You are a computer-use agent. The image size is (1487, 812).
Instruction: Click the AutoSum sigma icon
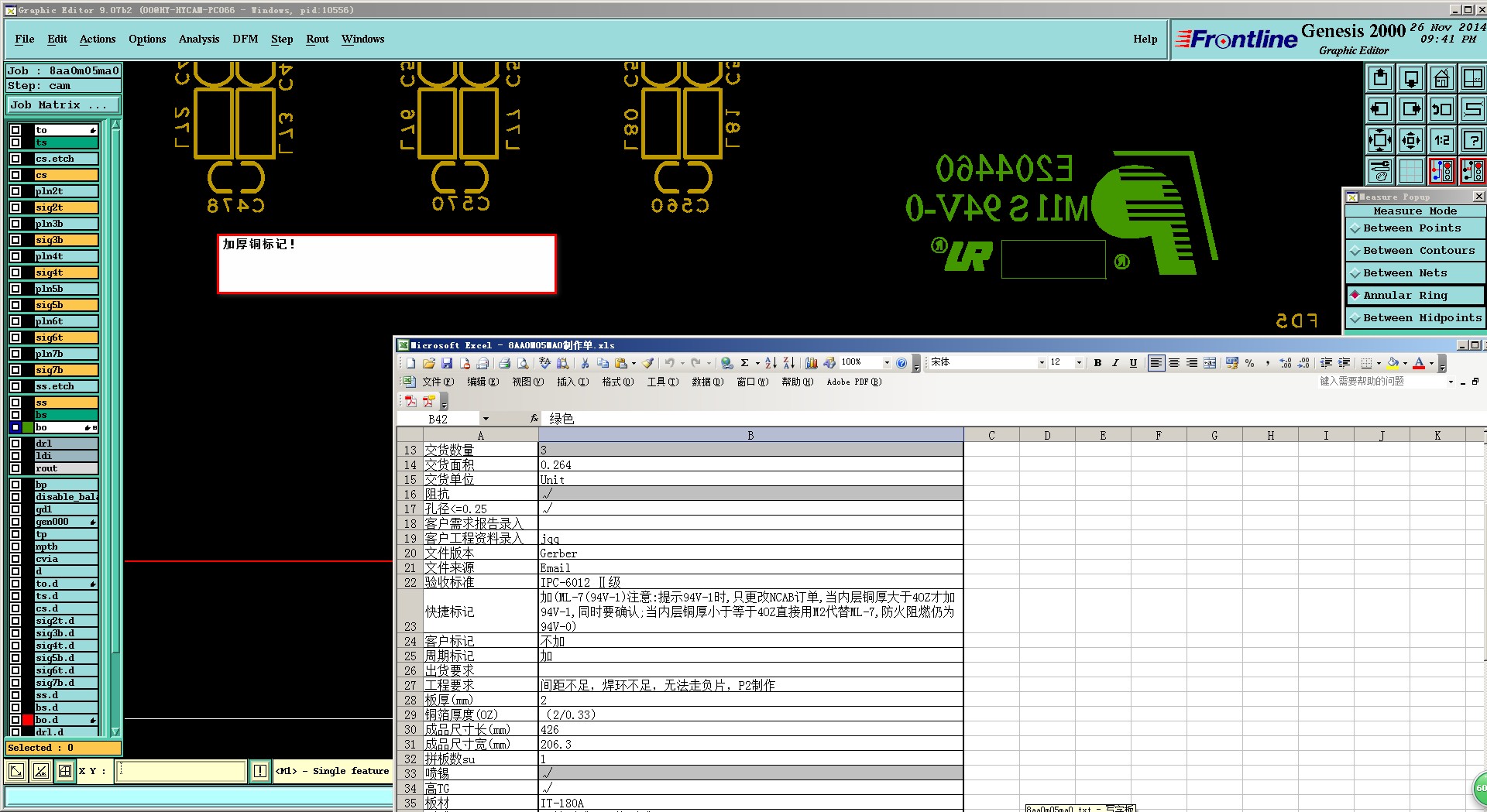744,363
